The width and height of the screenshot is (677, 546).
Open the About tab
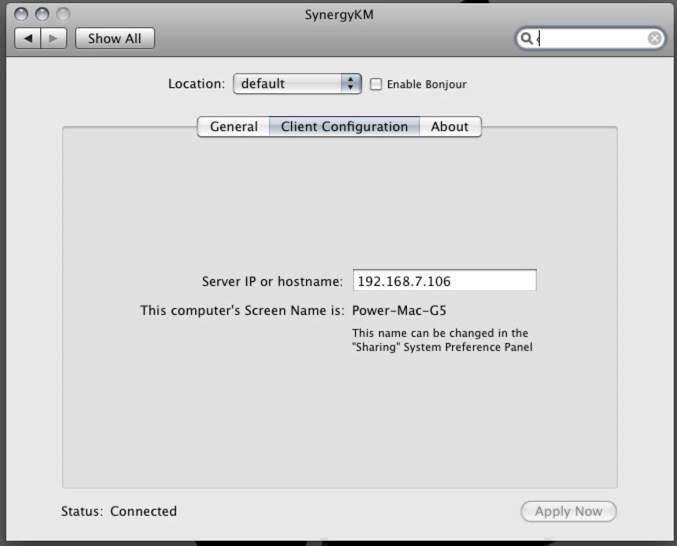[450, 126]
